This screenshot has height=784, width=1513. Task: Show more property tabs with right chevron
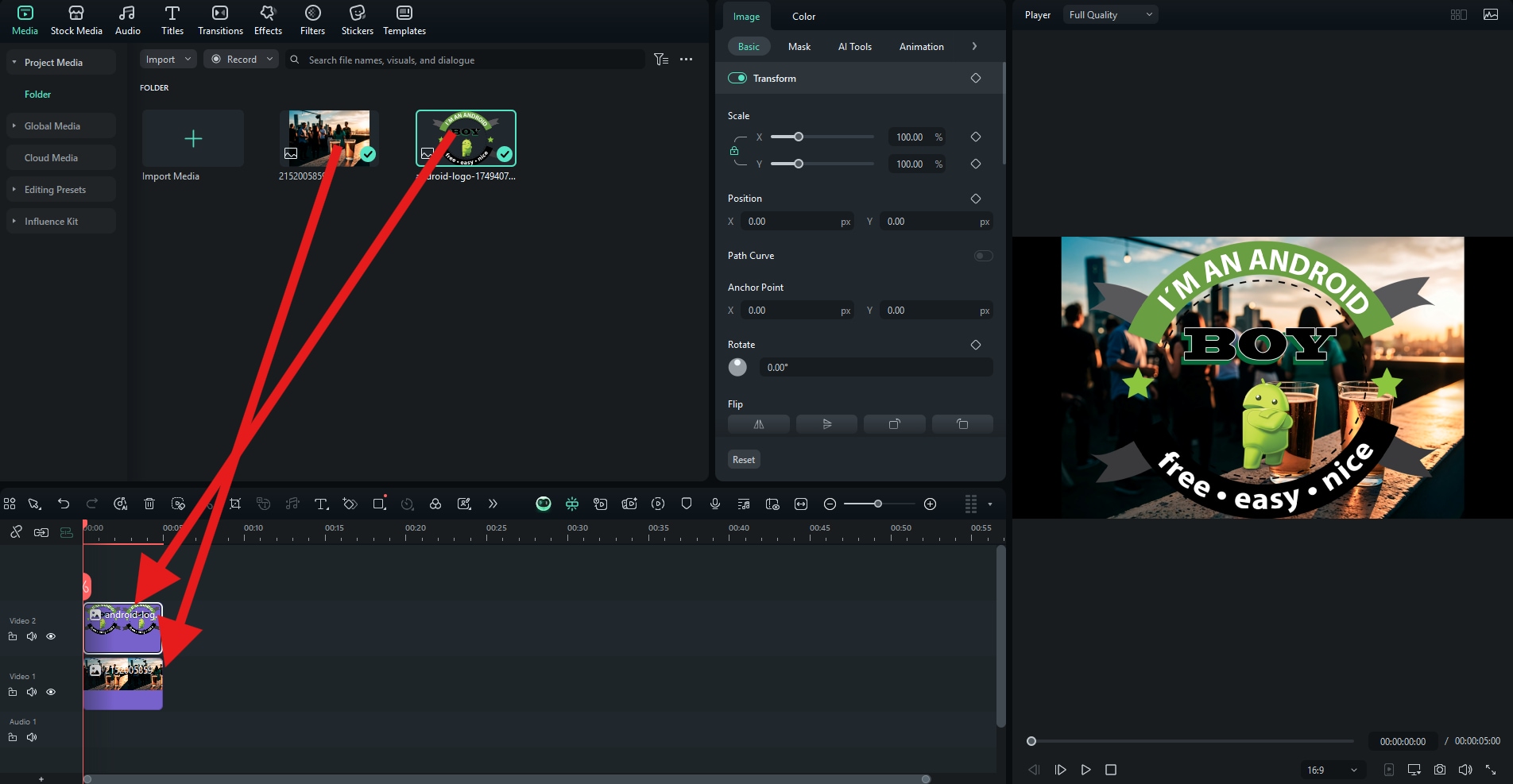(x=974, y=46)
